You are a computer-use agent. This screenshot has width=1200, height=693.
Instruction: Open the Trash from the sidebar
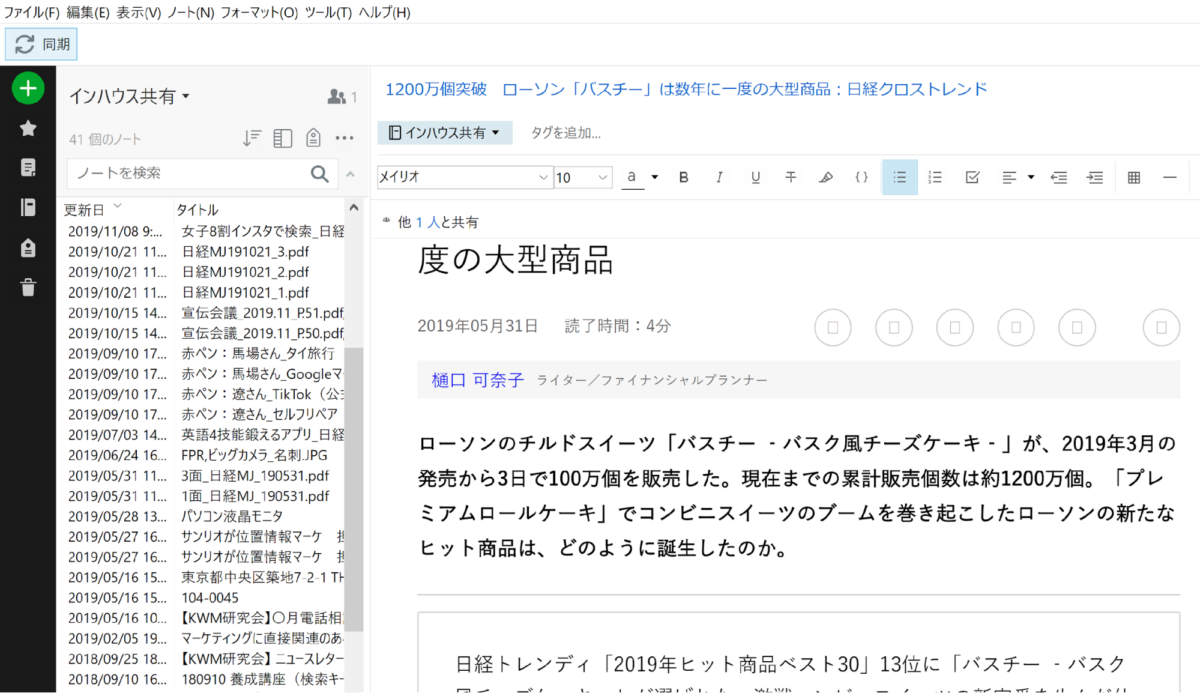[x=28, y=288]
